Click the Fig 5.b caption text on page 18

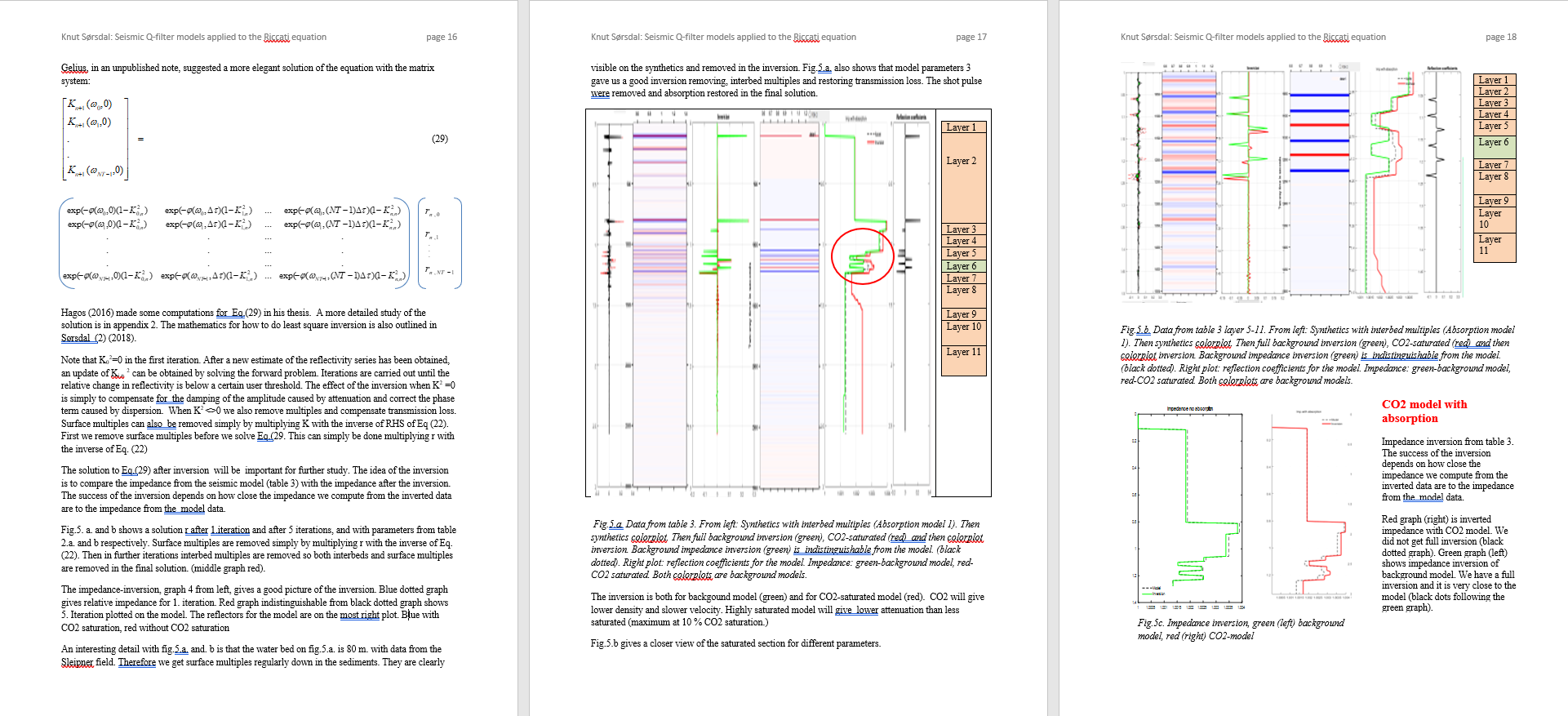click(x=1317, y=355)
